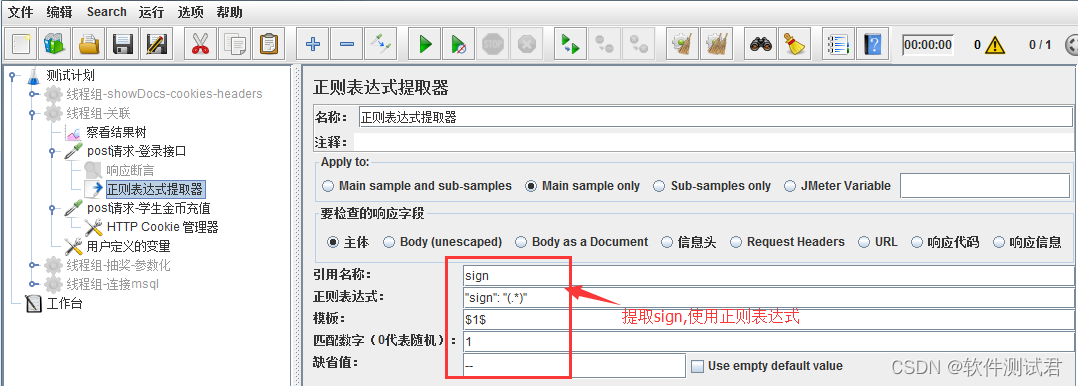Open the 帮助 menu

click(x=229, y=12)
